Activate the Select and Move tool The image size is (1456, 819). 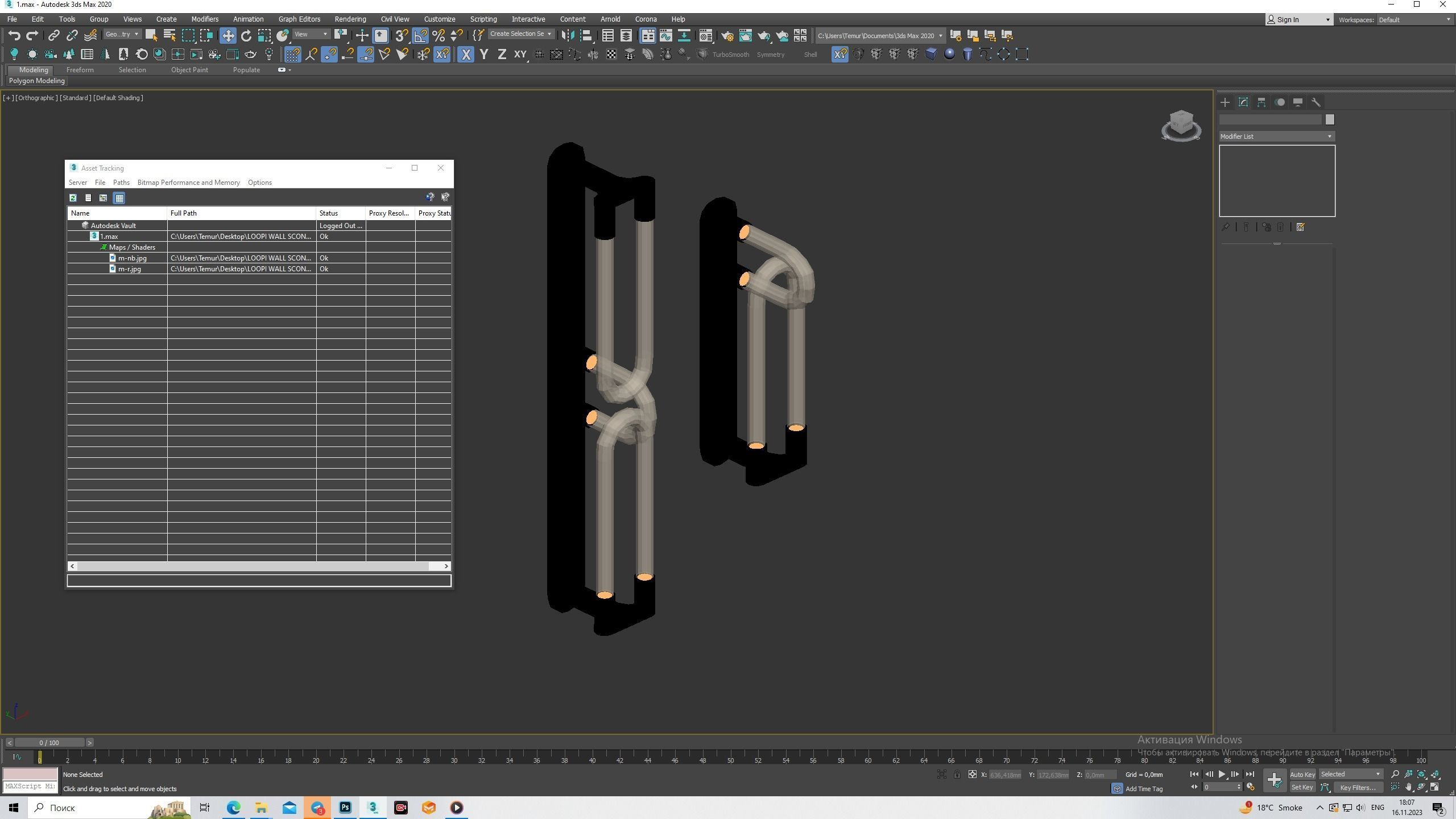coord(228,36)
